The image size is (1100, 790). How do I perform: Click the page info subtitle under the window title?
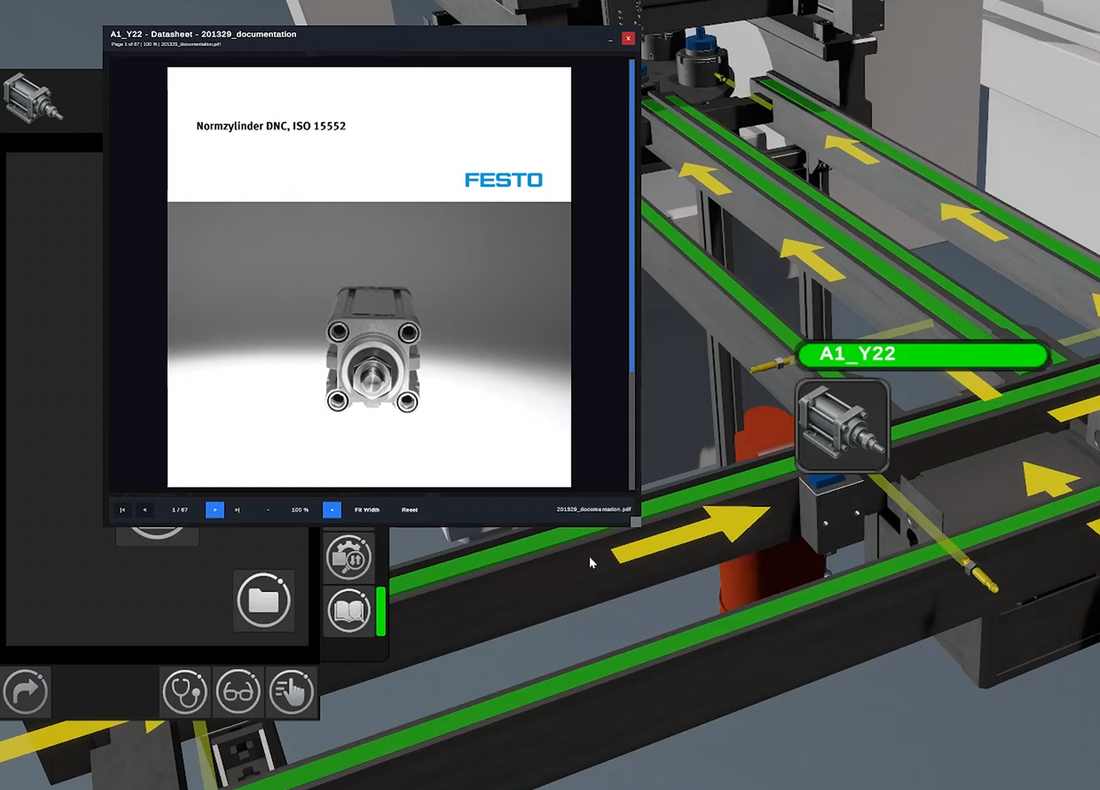tap(166, 44)
